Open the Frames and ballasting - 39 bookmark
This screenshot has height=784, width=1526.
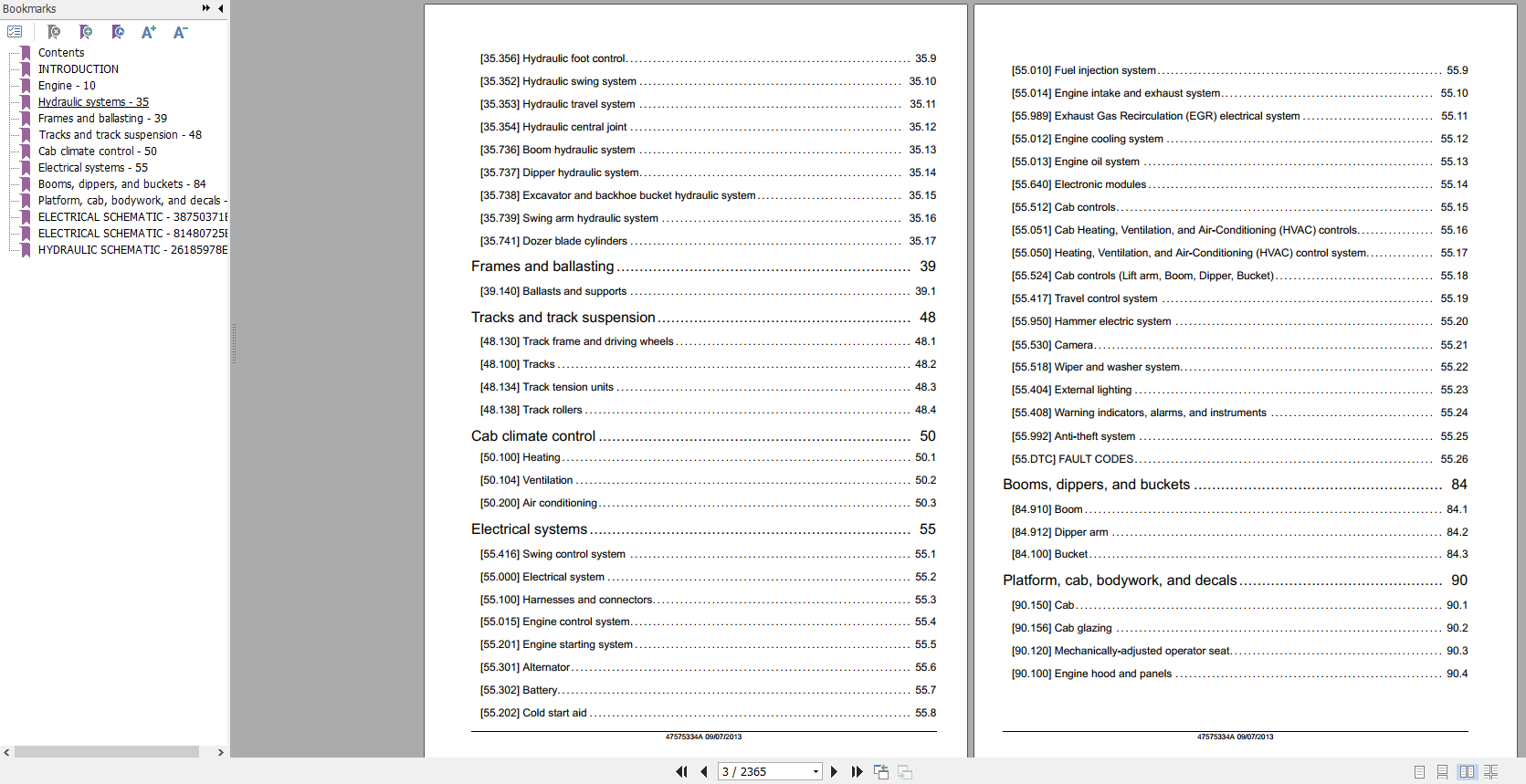pos(102,119)
